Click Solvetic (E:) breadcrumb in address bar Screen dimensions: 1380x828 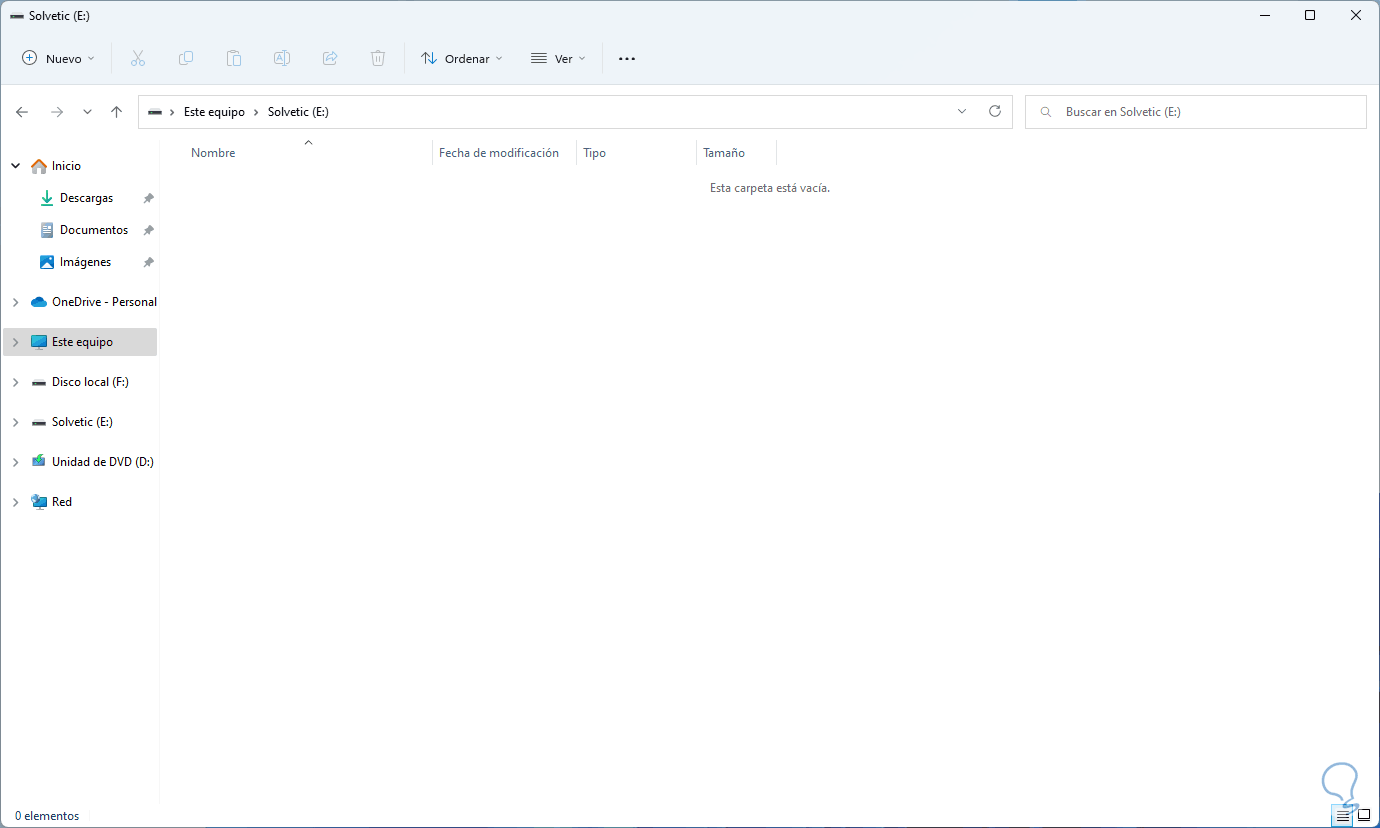click(x=298, y=112)
